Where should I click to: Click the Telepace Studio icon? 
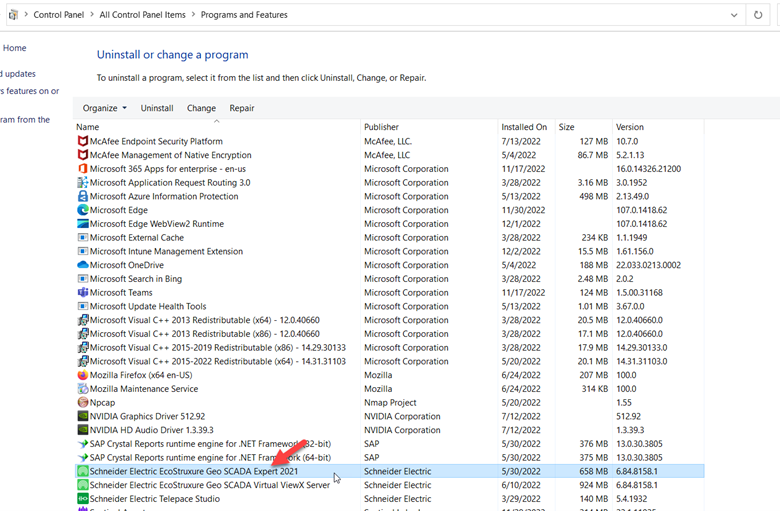point(83,499)
